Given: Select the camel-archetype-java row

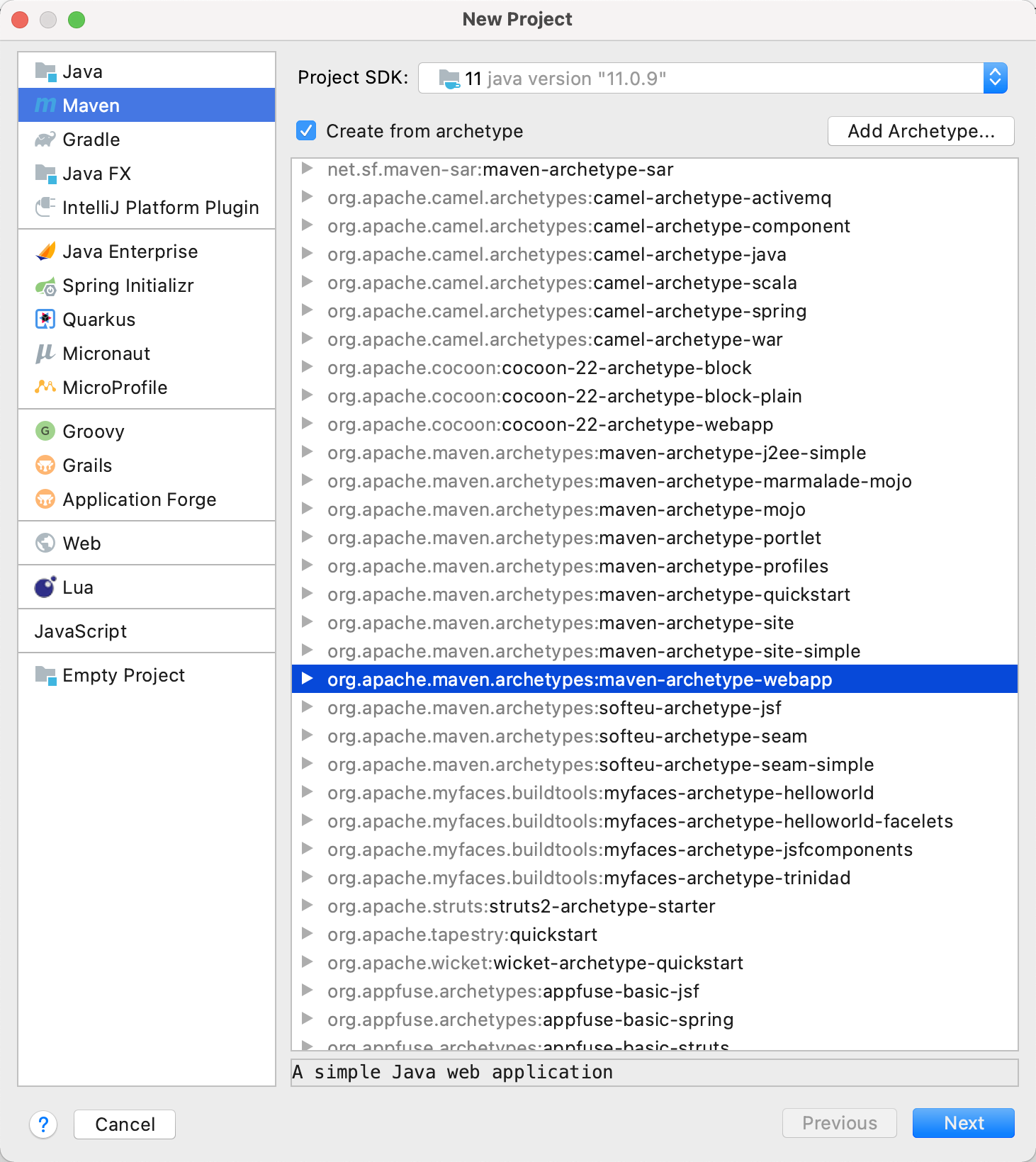Looking at the screenshot, I should click(x=655, y=254).
